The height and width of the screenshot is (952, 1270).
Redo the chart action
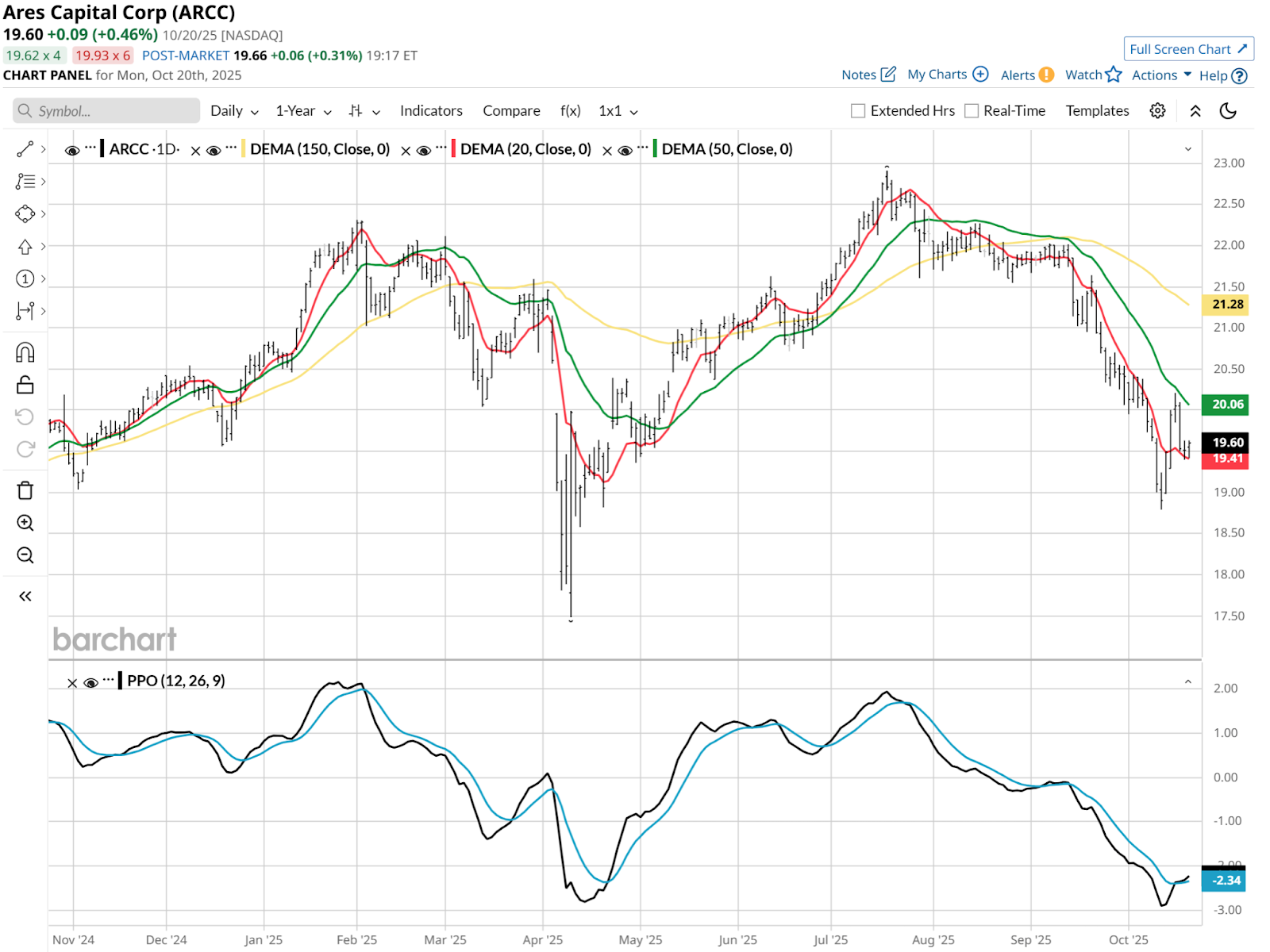click(25, 449)
